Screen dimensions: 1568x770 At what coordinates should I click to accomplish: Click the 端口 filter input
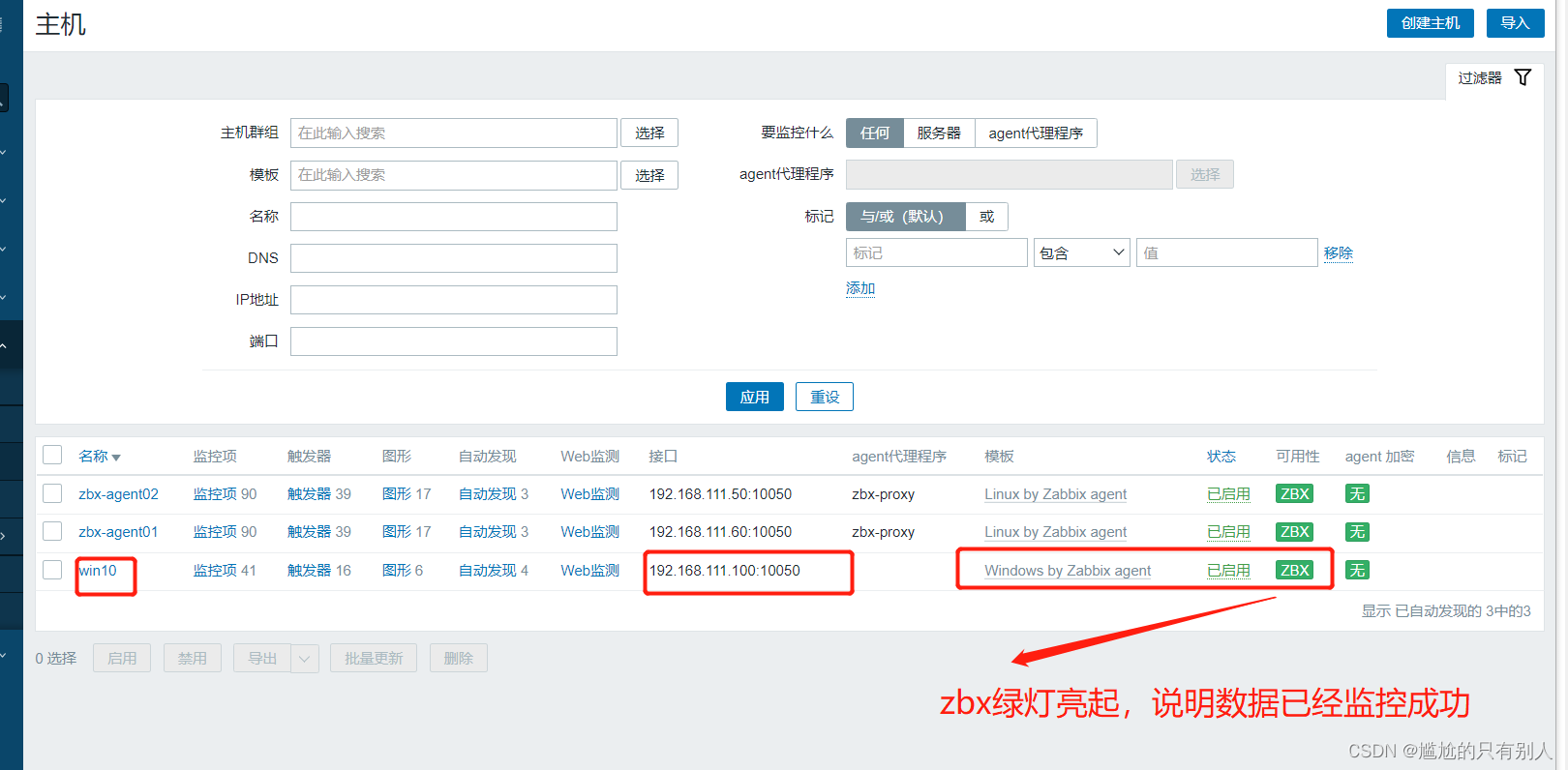pos(454,341)
